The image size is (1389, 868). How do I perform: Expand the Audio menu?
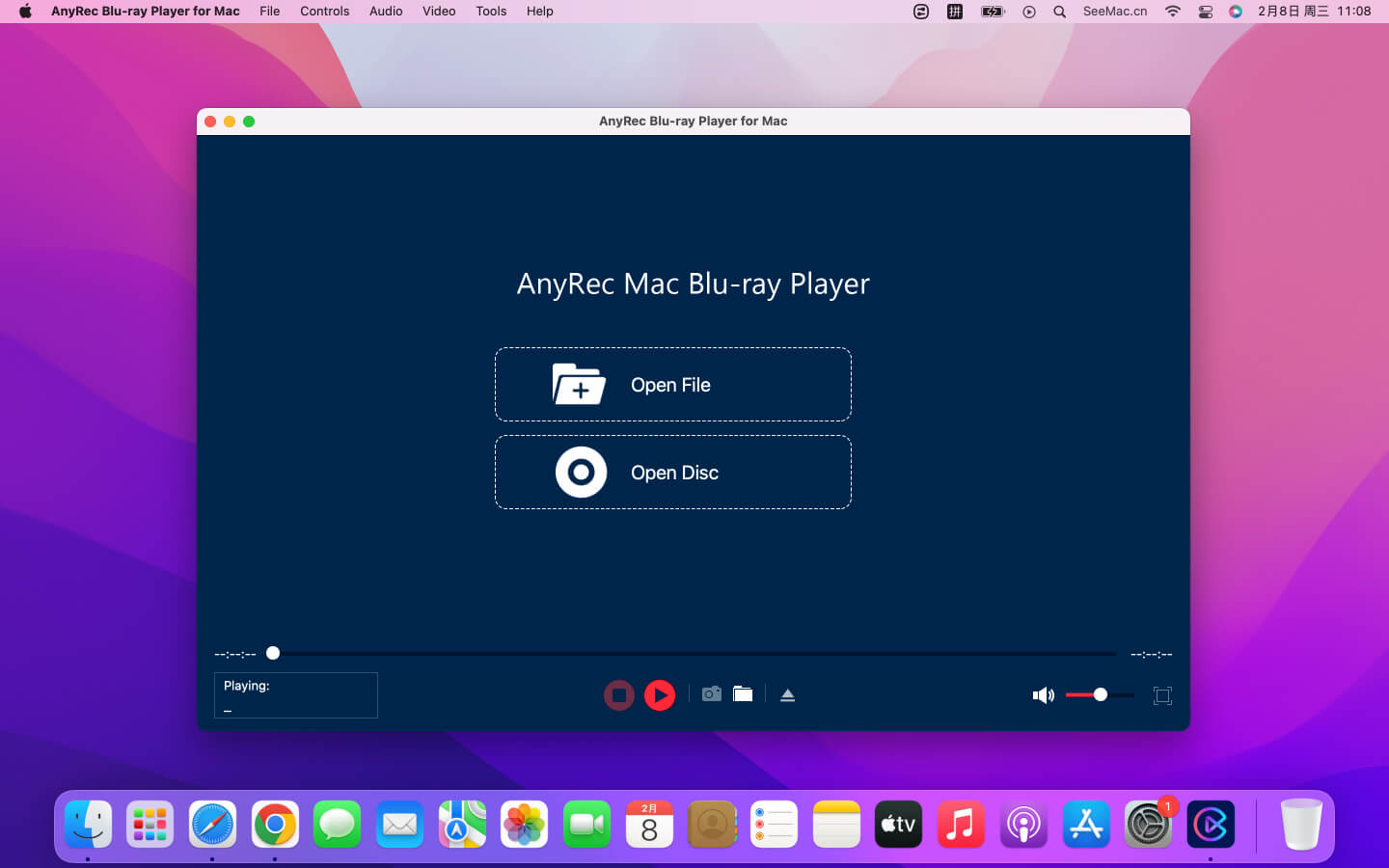coord(386,12)
